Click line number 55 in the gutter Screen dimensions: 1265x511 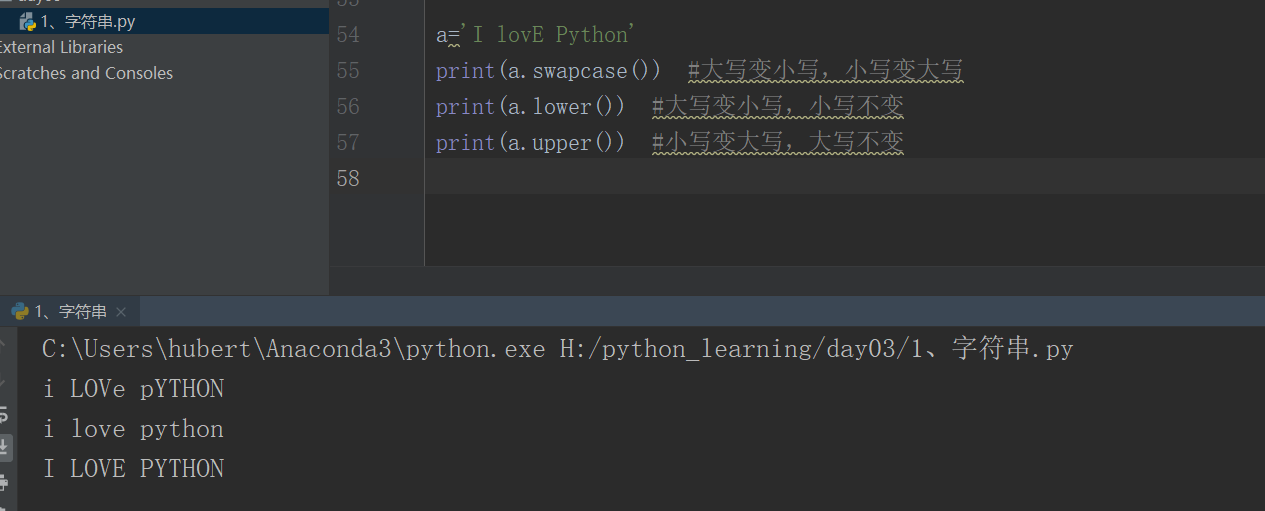347,71
